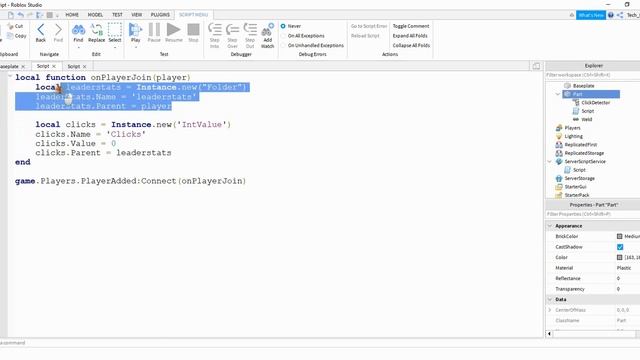Image resolution: width=640 pixels, height=360 pixels.
Task: Click Step Into debugger icon
Action: 215,36
